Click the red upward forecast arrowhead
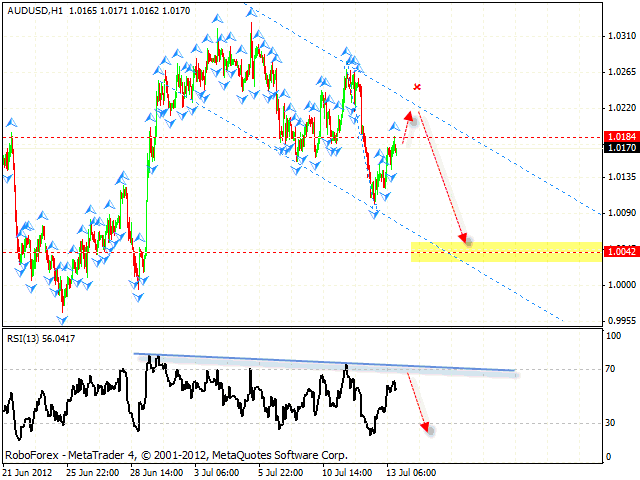The image size is (640, 480). coord(411,117)
